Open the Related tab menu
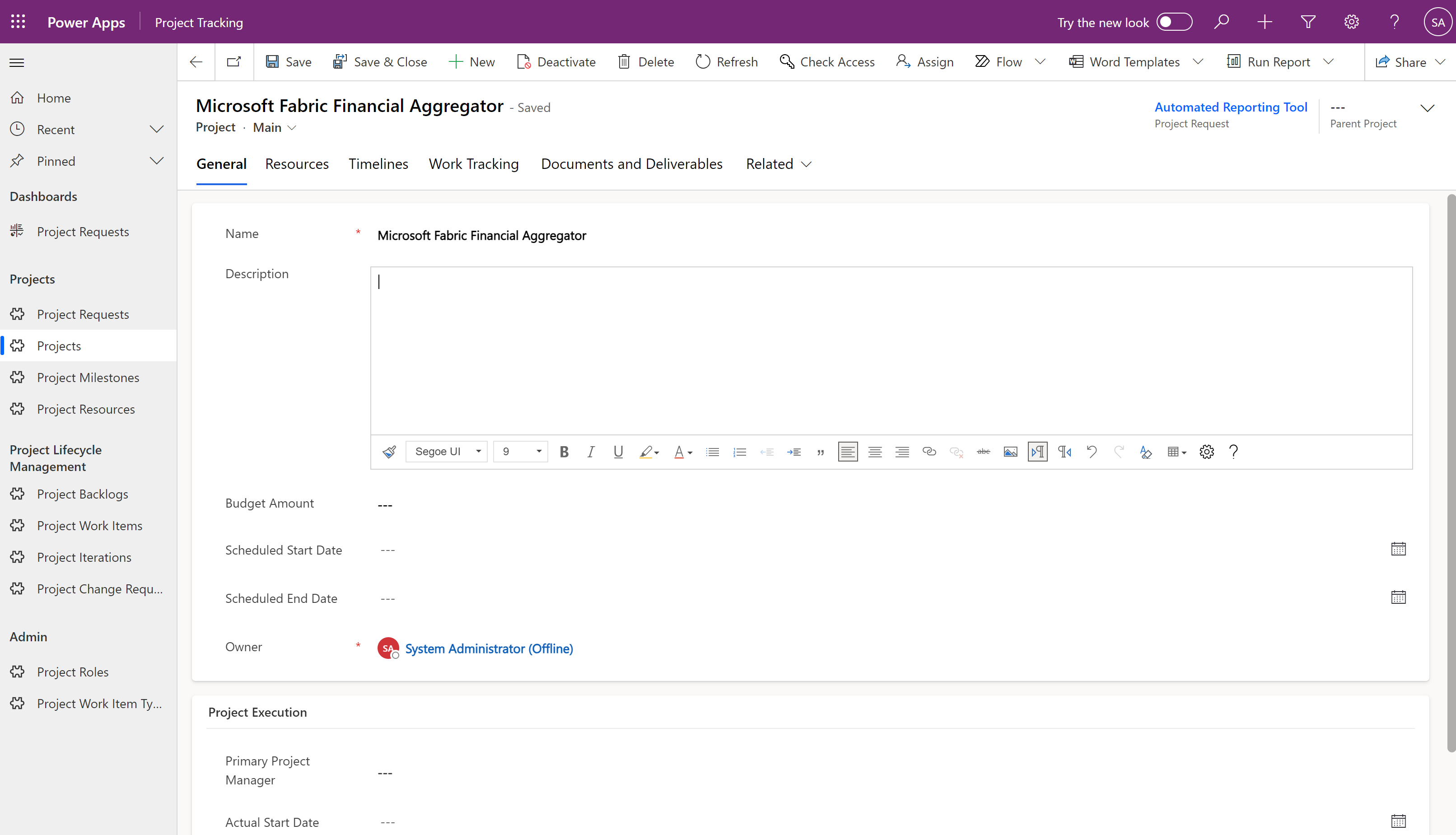This screenshot has width=1456, height=835. (779, 164)
